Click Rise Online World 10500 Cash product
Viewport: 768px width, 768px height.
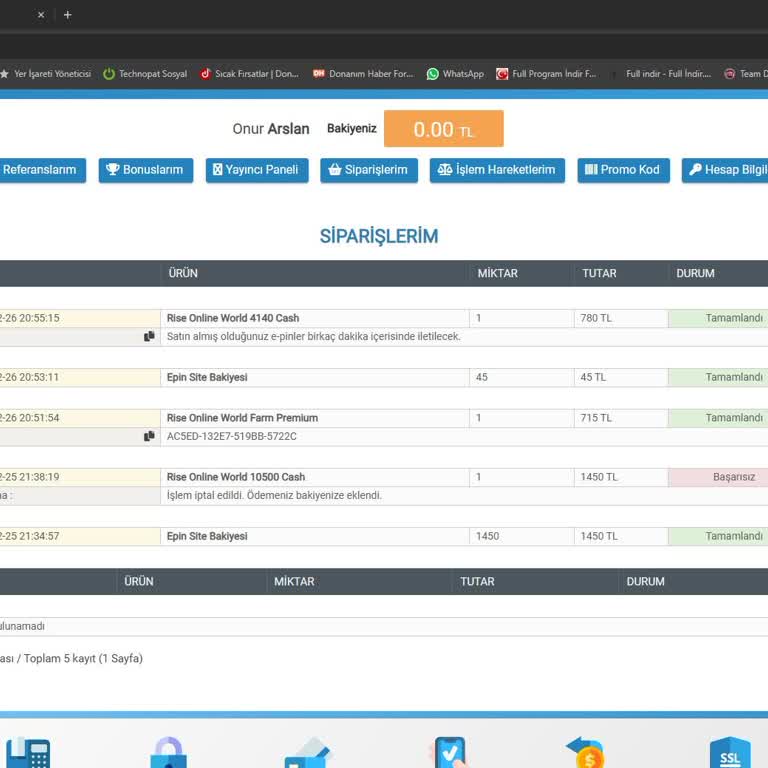(x=236, y=477)
